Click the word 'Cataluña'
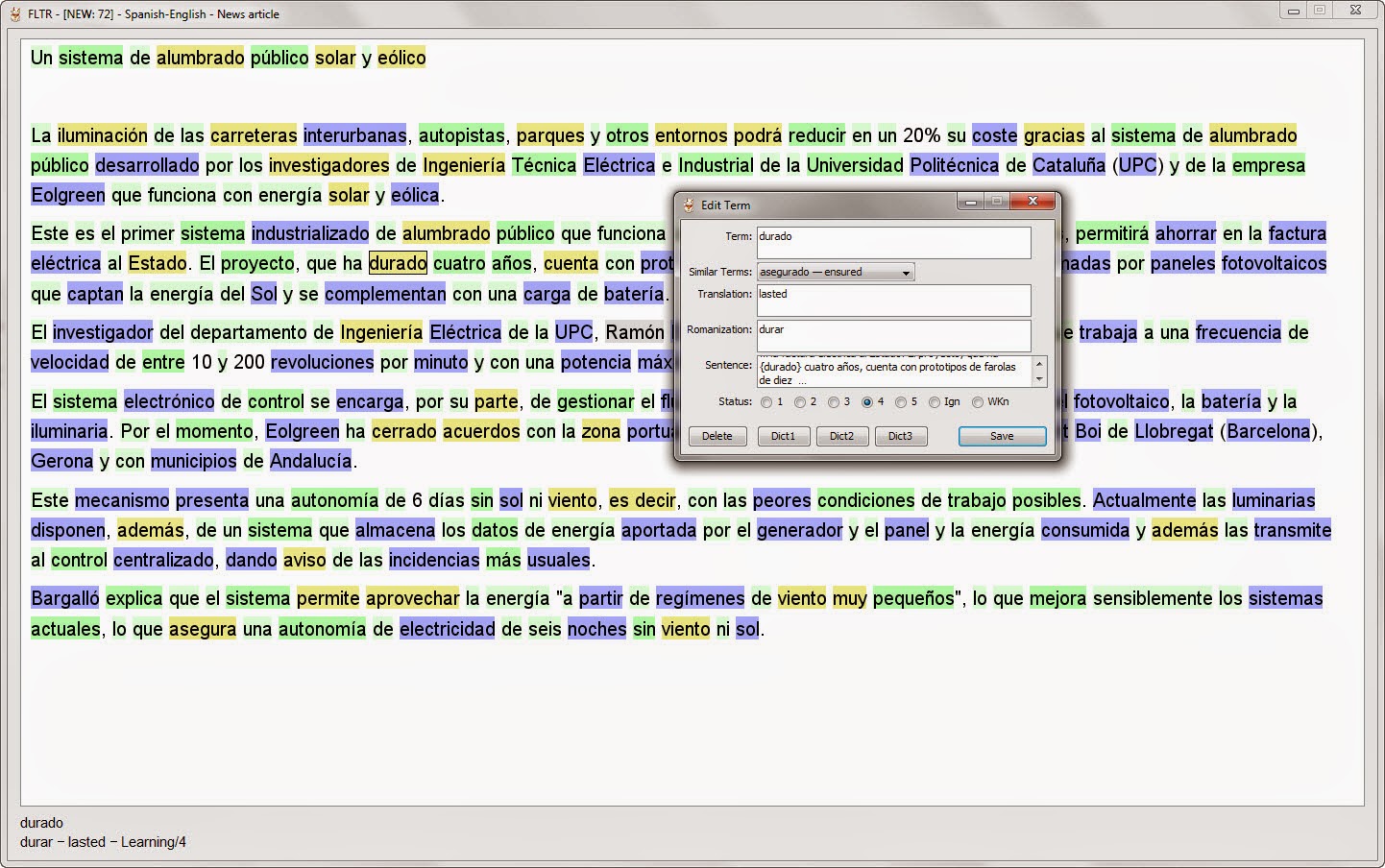Image resolution: width=1385 pixels, height=868 pixels. click(x=1069, y=165)
